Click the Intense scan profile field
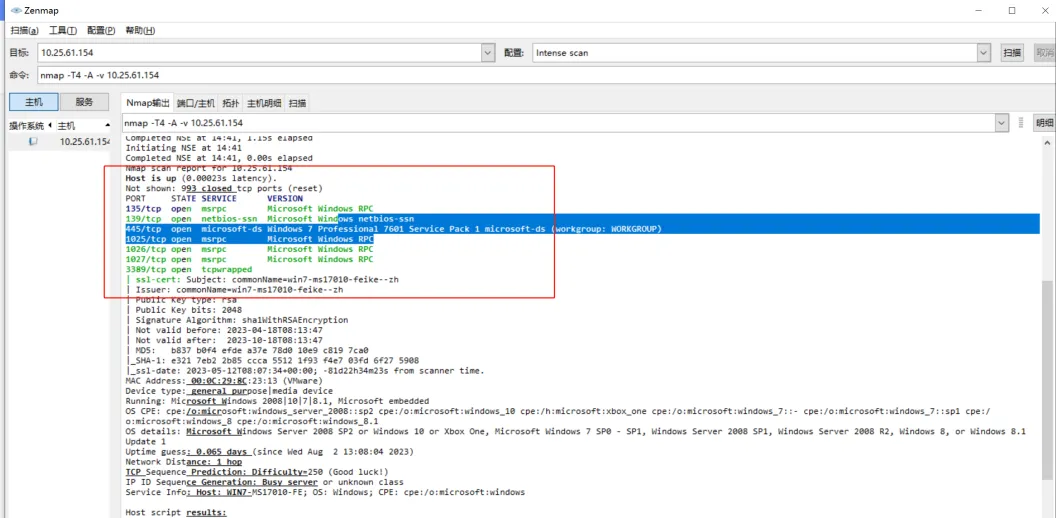 pos(754,53)
